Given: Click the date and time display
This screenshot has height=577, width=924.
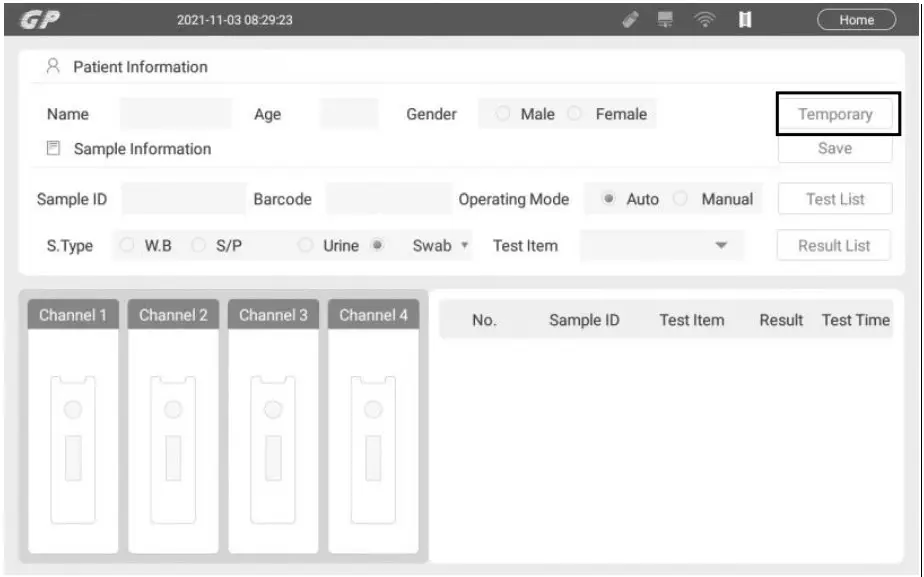Looking at the screenshot, I should point(235,19).
